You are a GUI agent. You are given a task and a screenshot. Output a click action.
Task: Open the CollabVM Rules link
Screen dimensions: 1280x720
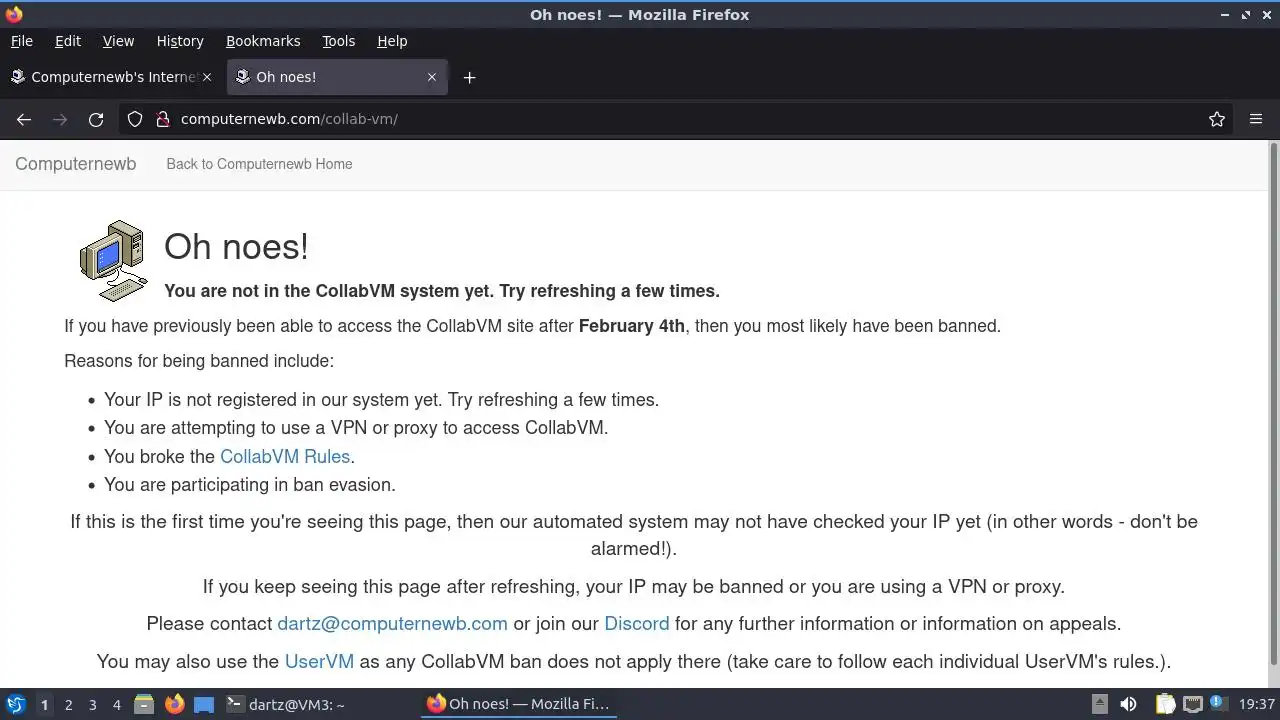coord(285,456)
